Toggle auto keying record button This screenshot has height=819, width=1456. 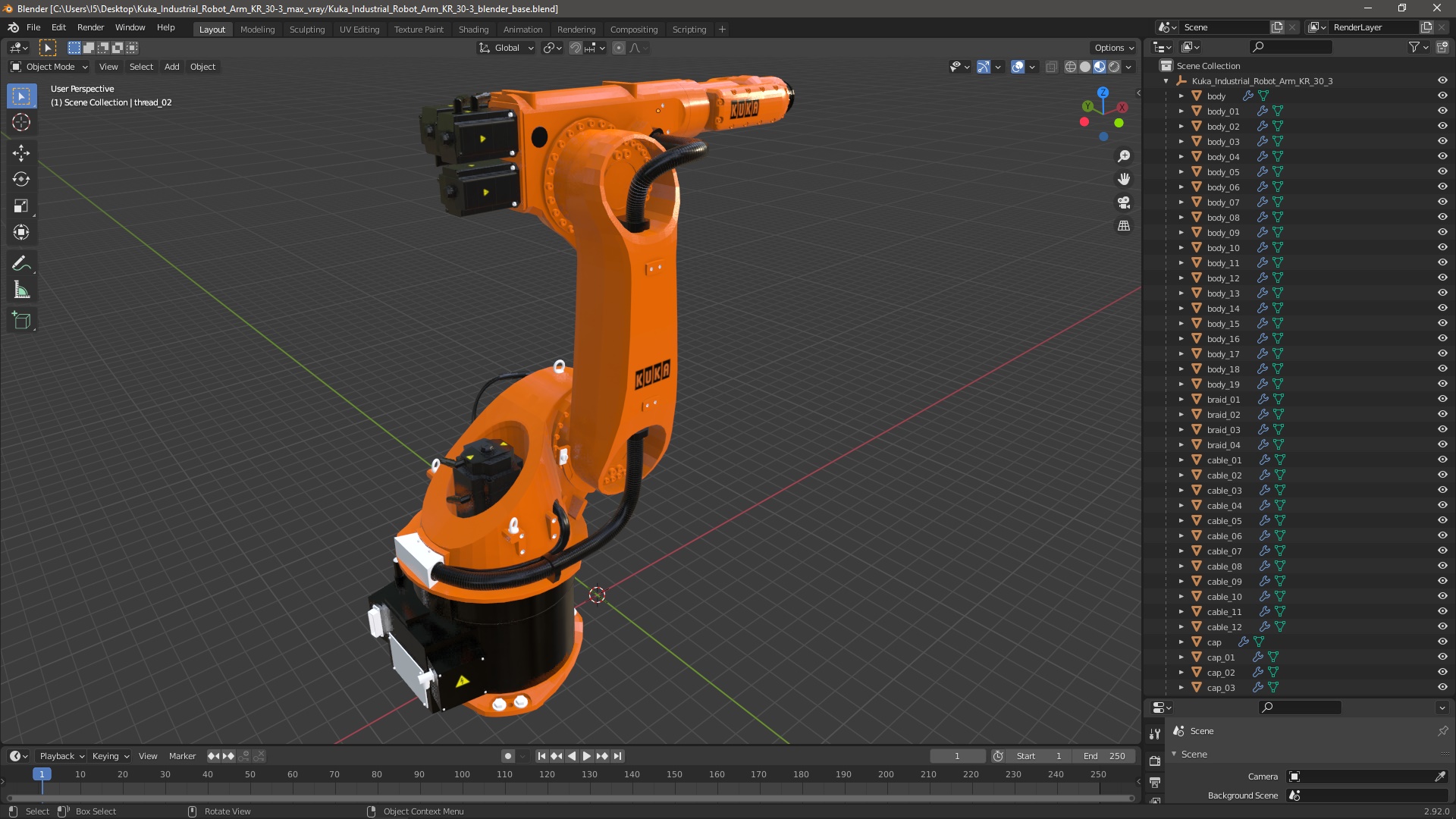pos(508,756)
